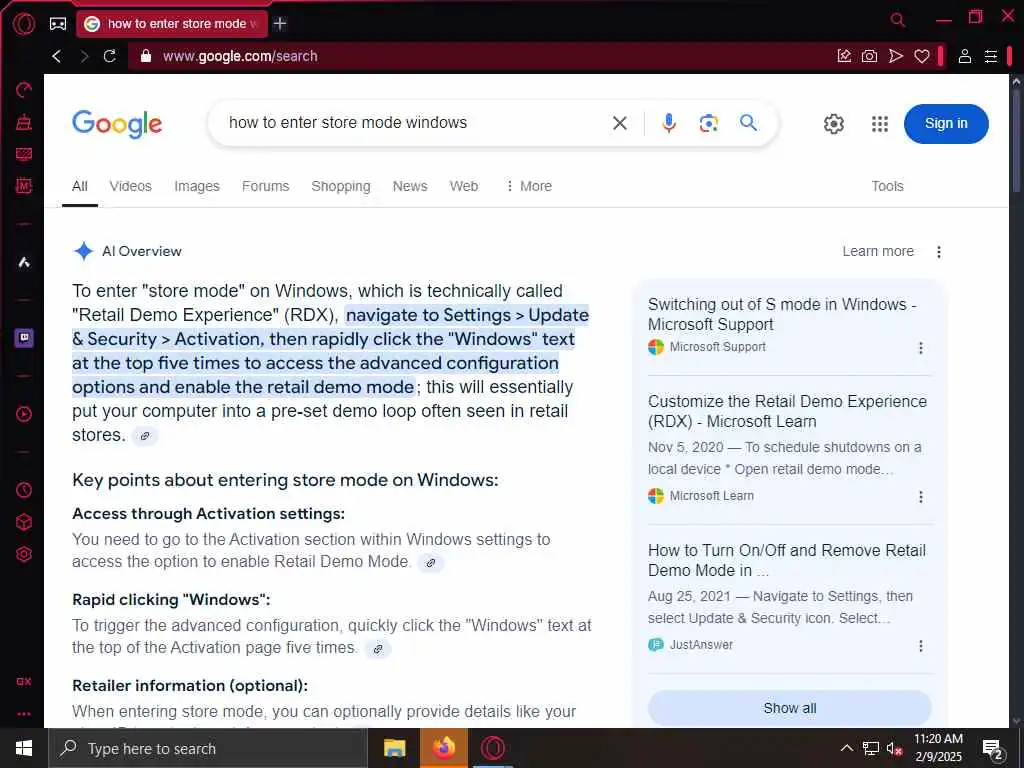Open GX Cleaner broom in sidebar
The height and width of the screenshot is (768, 1024).
[24, 121]
